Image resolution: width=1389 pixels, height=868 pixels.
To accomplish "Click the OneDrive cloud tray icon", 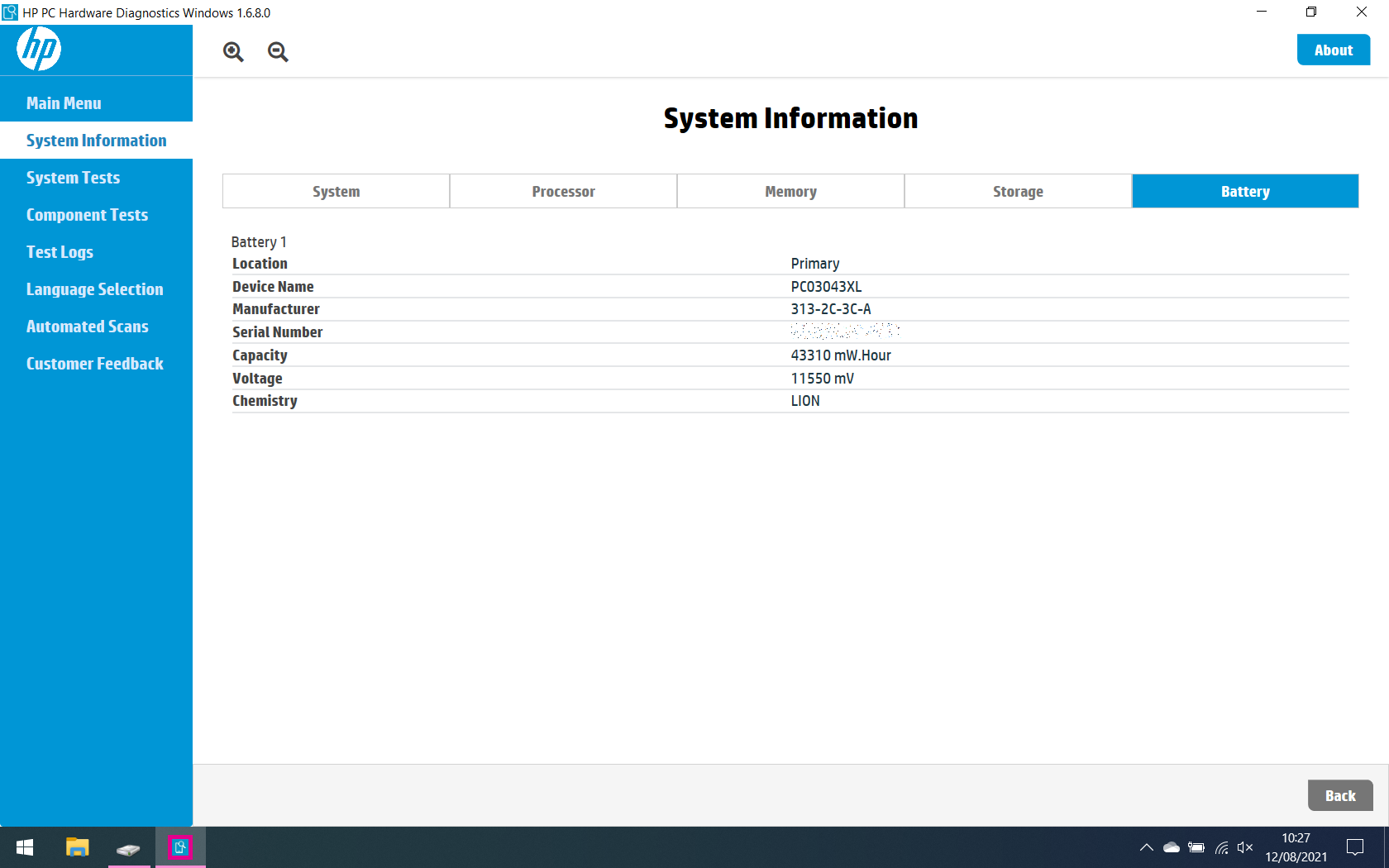I will coord(1172,847).
